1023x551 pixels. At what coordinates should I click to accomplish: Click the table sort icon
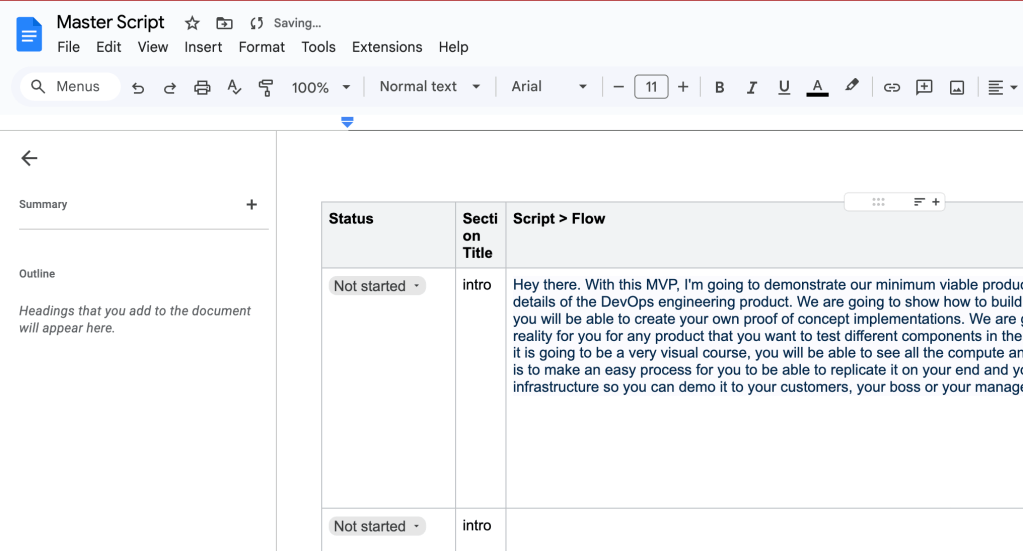coord(919,202)
